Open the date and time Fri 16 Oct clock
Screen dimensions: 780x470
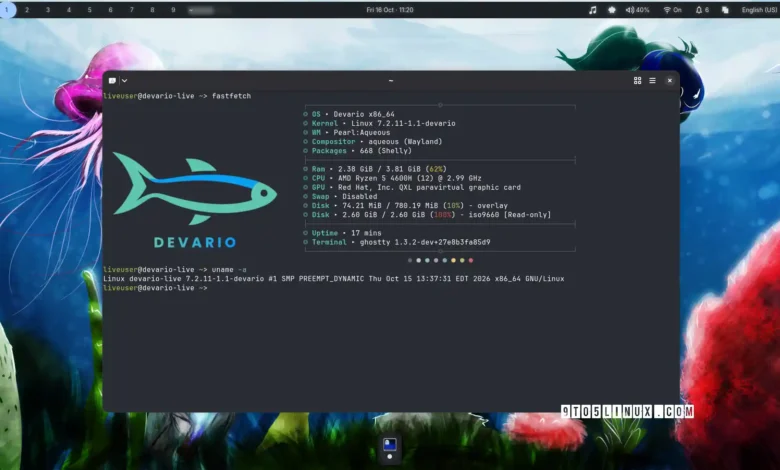tap(390, 9)
